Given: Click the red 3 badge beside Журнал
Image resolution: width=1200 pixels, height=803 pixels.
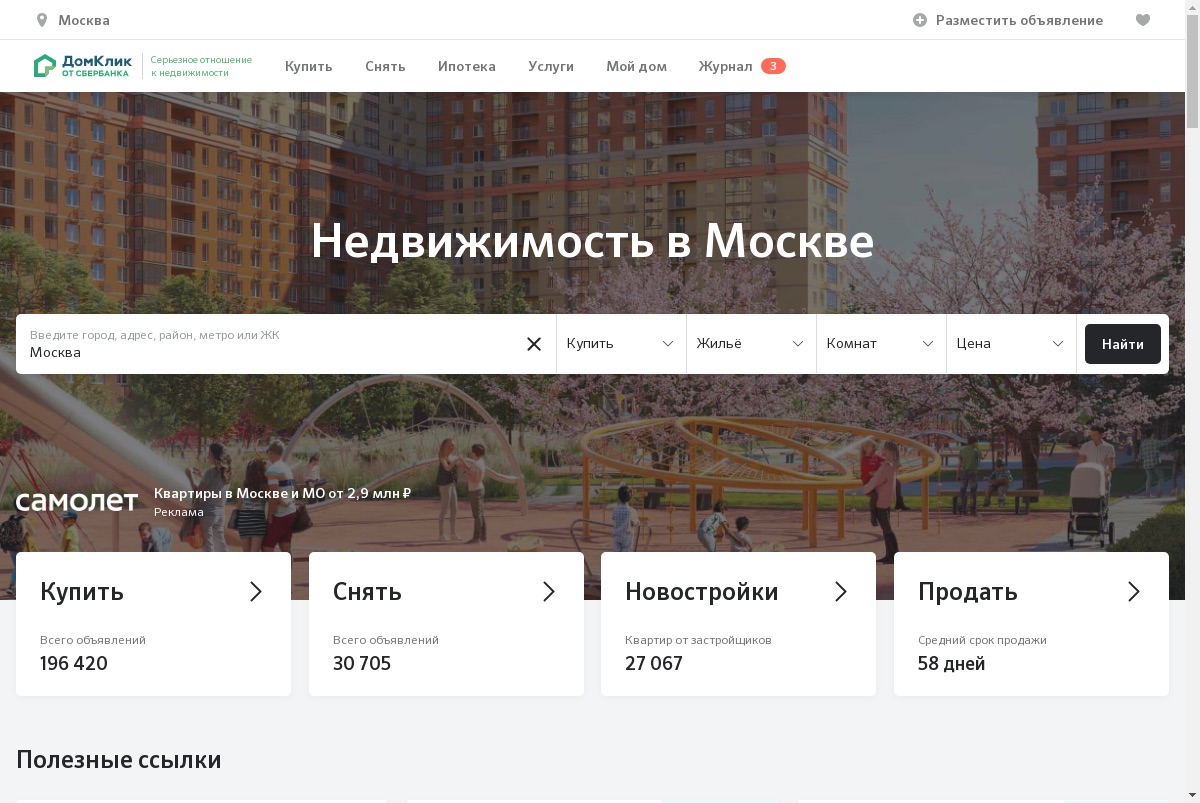Looking at the screenshot, I should 773,66.
